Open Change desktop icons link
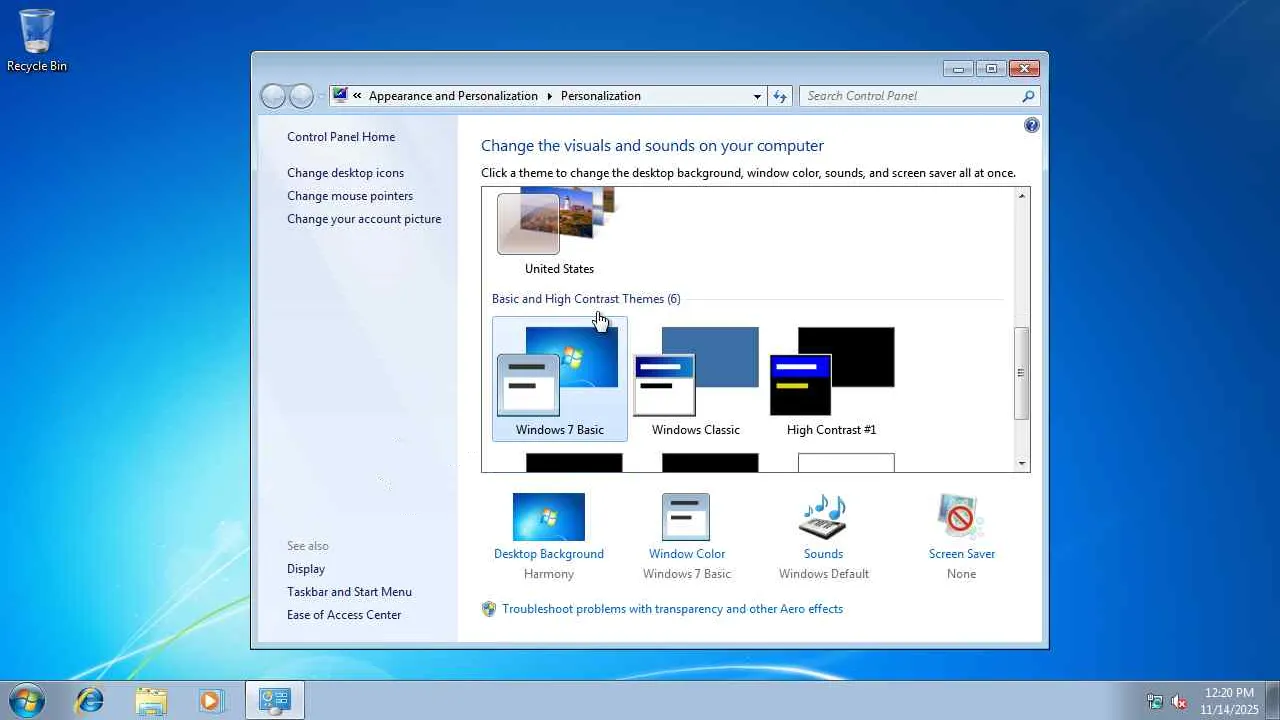This screenshot has width=1280, height=720. [x=346, y=173]
